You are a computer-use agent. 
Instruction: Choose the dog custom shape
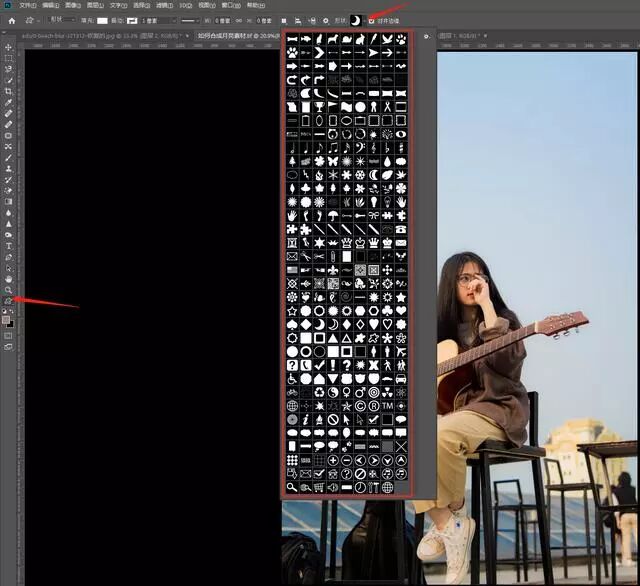coord(333,39)
